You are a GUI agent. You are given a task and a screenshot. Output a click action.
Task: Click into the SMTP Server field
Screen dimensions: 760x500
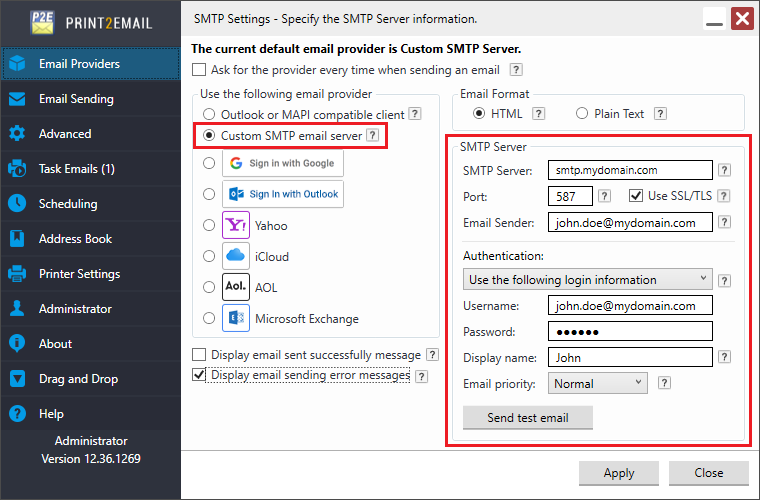[x=630, y=170]
